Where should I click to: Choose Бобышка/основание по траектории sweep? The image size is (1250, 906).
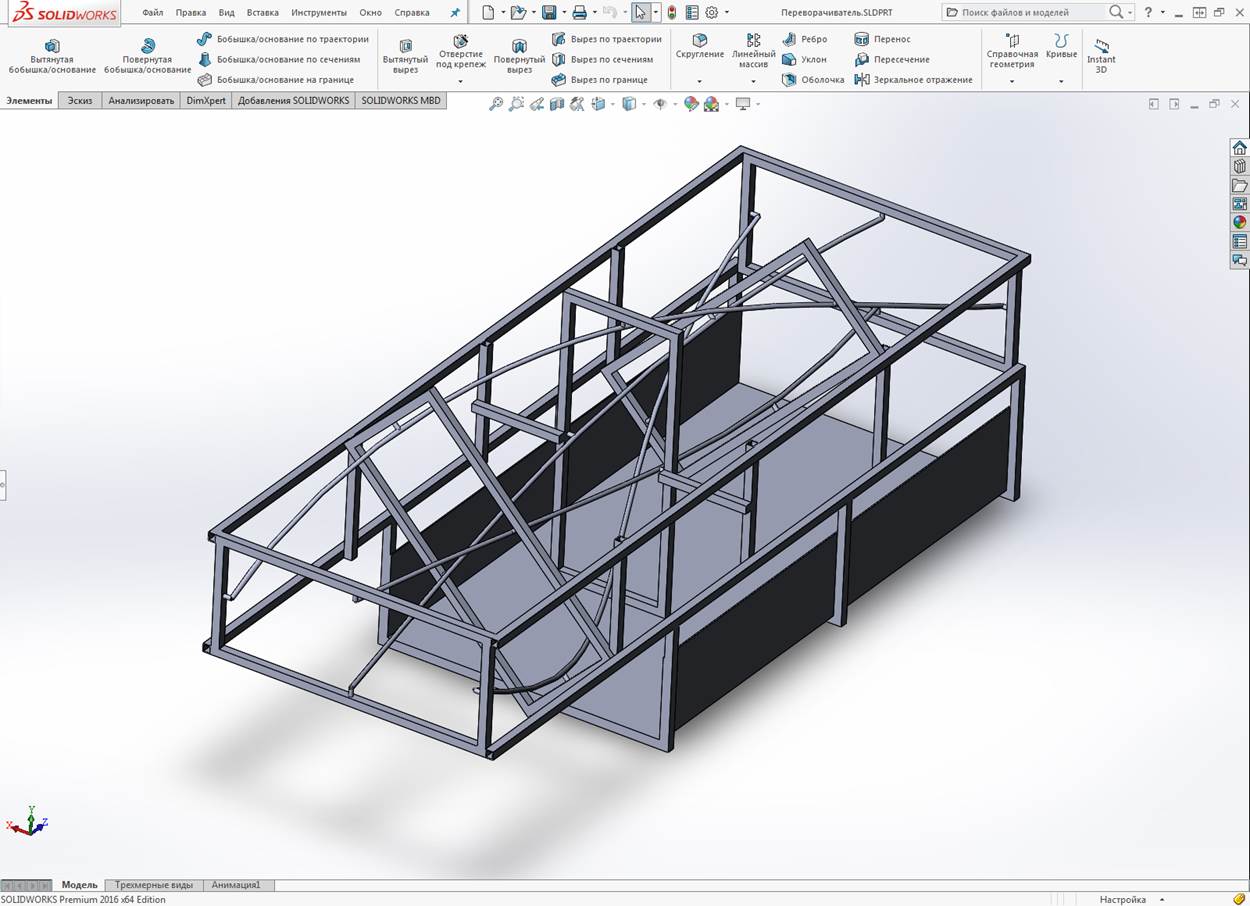click(283, 39)
